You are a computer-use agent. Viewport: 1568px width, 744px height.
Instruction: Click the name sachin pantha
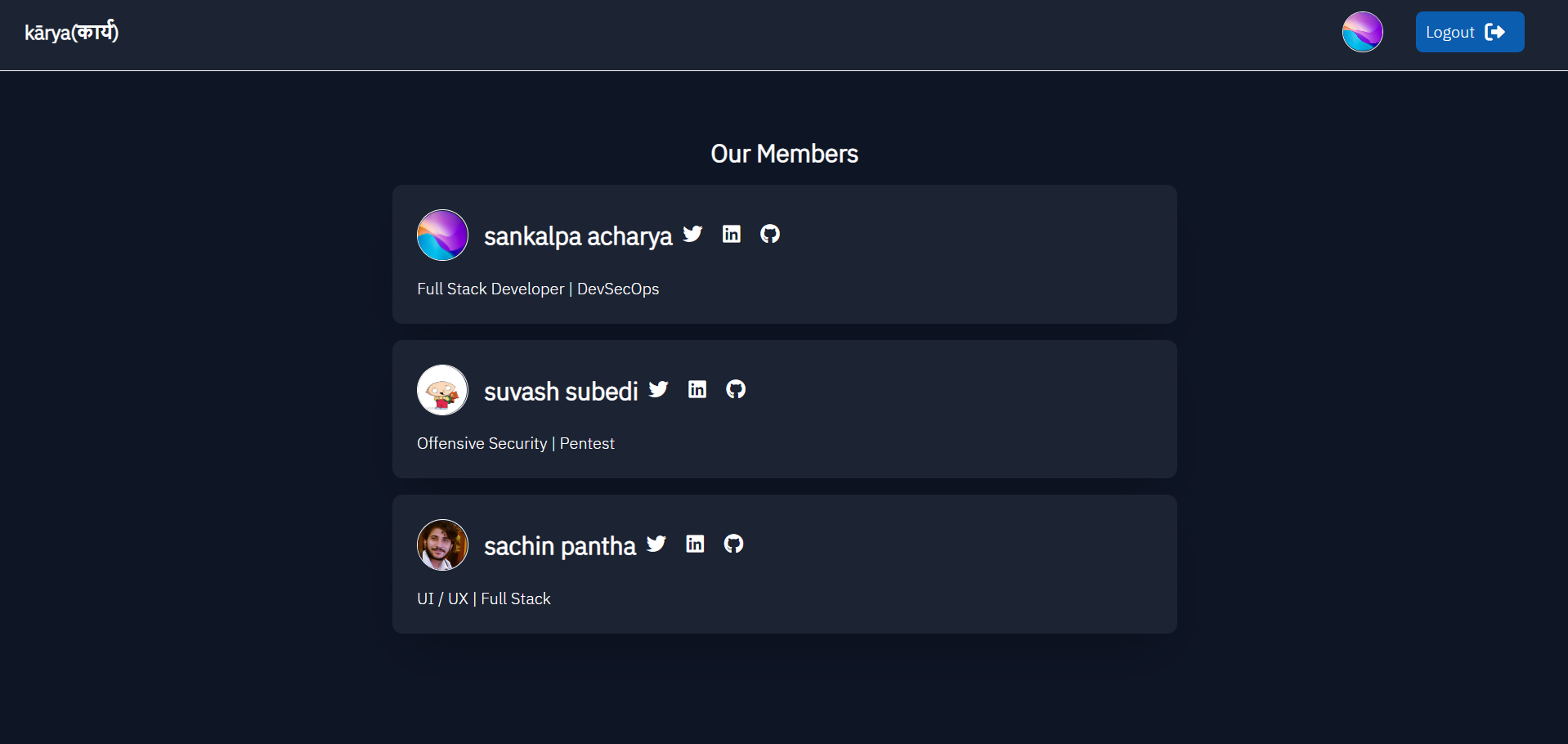(x=559, y=545)
